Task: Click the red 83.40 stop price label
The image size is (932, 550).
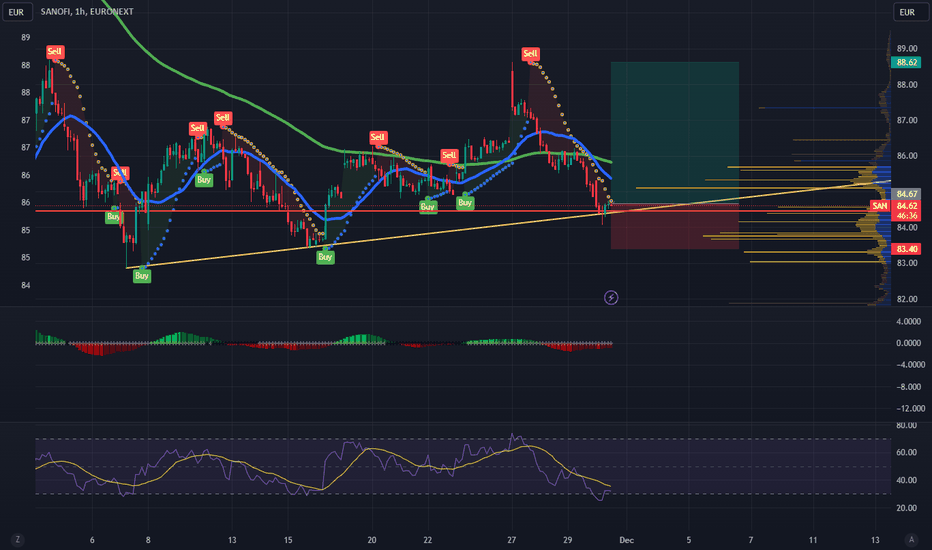Action: [906, 249]
